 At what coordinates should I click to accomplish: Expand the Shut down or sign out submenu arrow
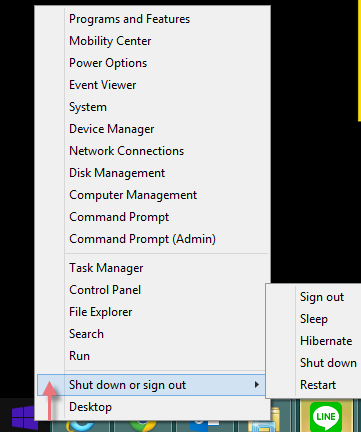tap(256, 385)
